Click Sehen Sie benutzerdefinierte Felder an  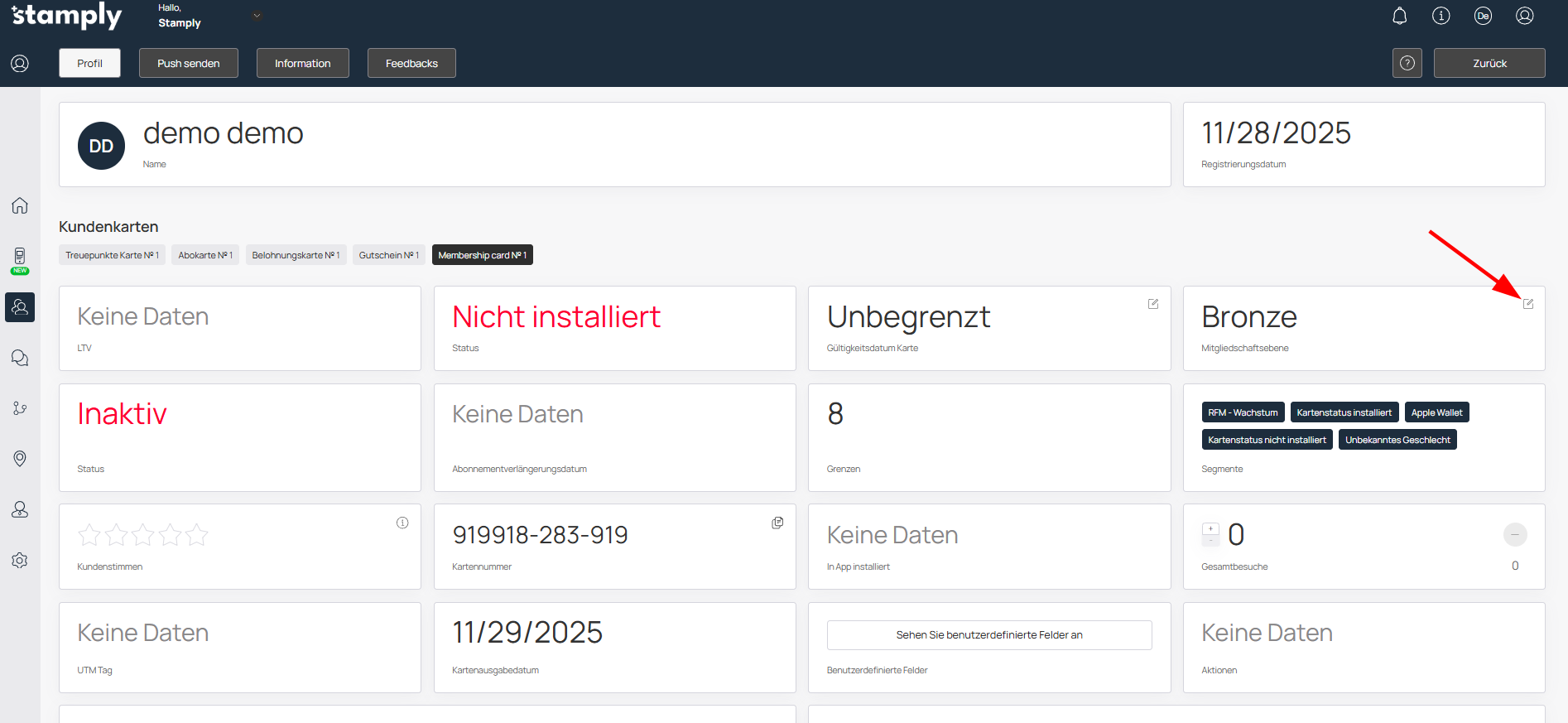pyautogui.click(x=988, y=635)
